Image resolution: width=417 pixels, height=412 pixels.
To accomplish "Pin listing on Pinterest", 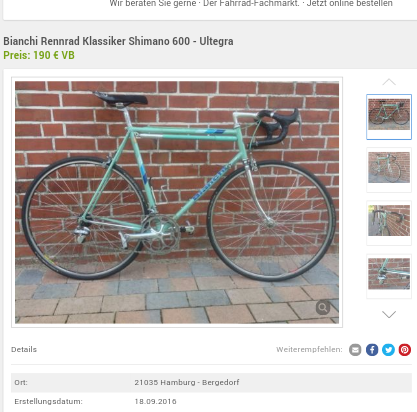I will tap(405, 350).
